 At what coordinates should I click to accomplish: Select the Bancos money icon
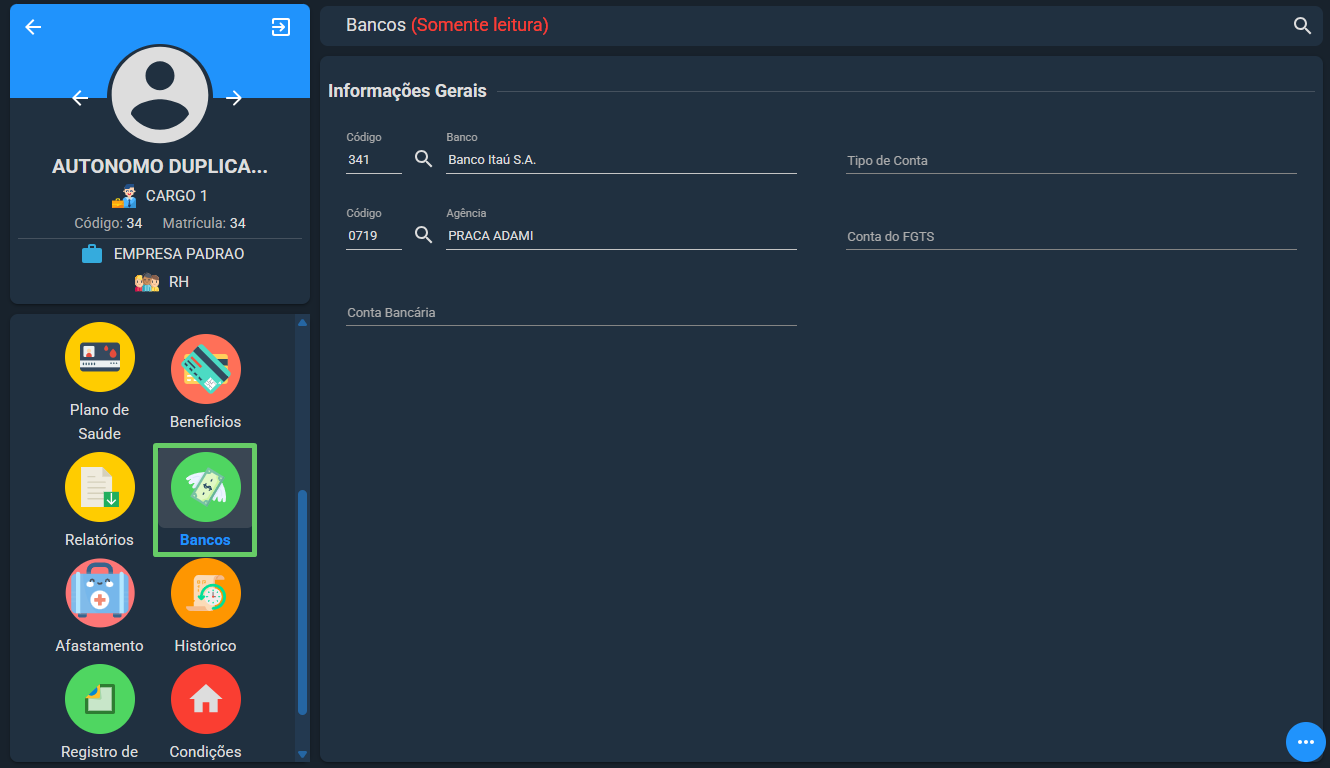pos(206,487)
